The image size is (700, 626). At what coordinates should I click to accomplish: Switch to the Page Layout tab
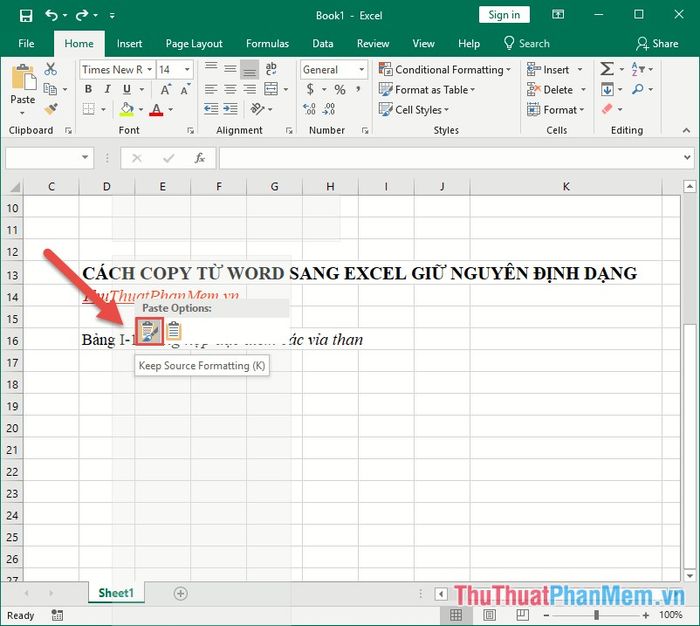[194, 44]
